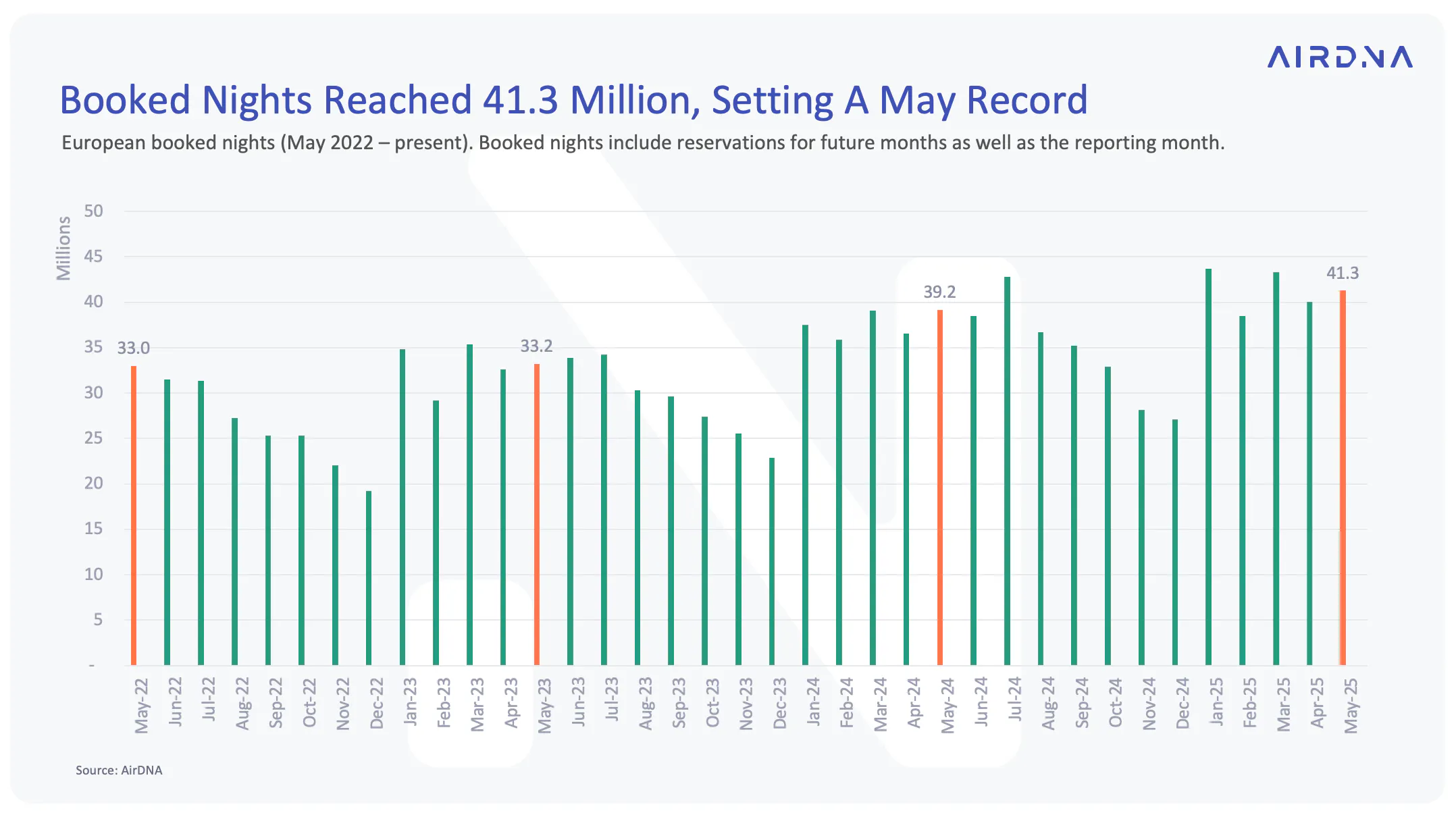The width and height of the screenshot is (1456, 813).
Task: Click the 'May-24' x-axis label
Action: pos(948,706)
